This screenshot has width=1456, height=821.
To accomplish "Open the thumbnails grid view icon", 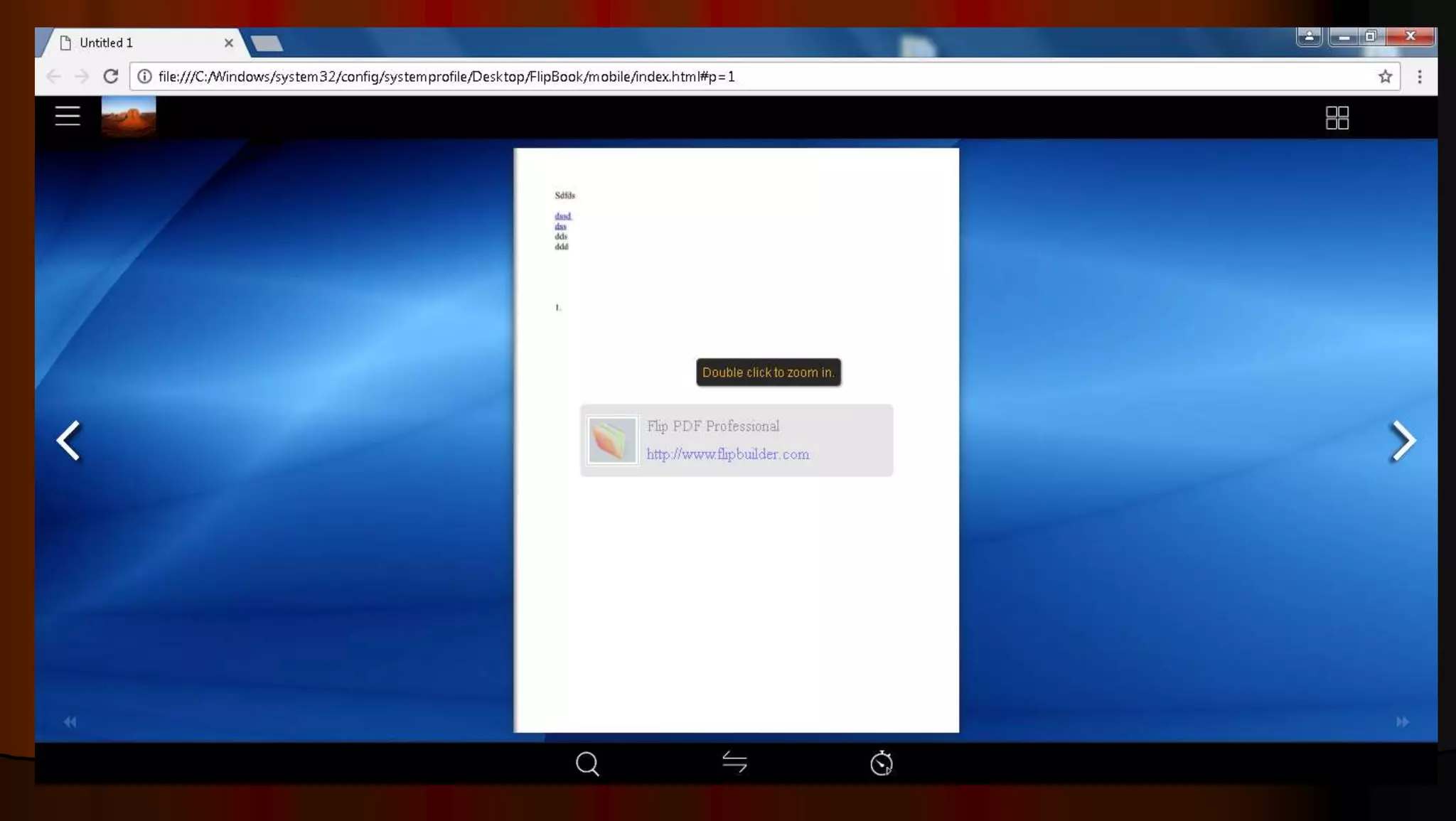I will click(x=1337, y=118).
